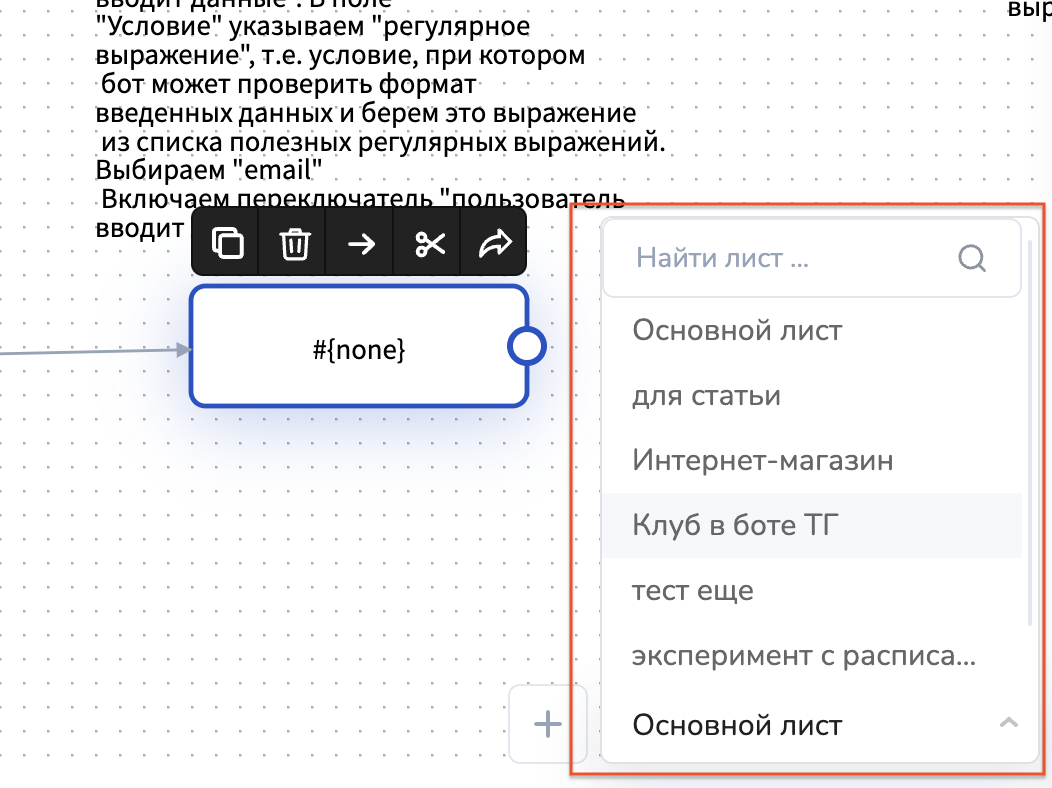1052x788 pixels.
Task: Click the duplicate block icon in the toolbar
Action: click(x=228, y=243)
